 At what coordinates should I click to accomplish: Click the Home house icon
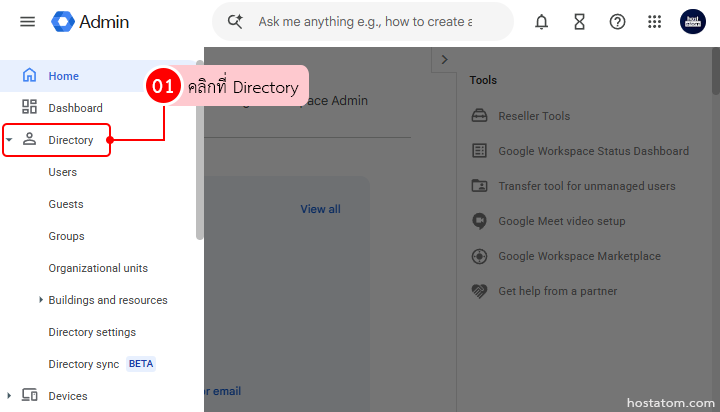29,75
